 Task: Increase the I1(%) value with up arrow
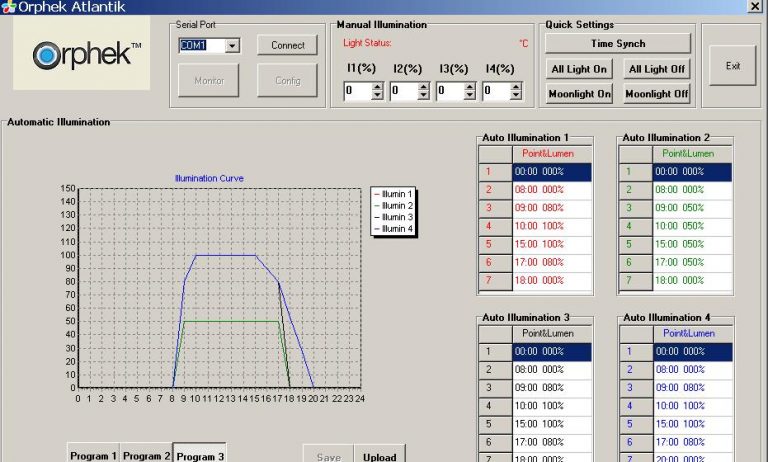pos(377,87)
